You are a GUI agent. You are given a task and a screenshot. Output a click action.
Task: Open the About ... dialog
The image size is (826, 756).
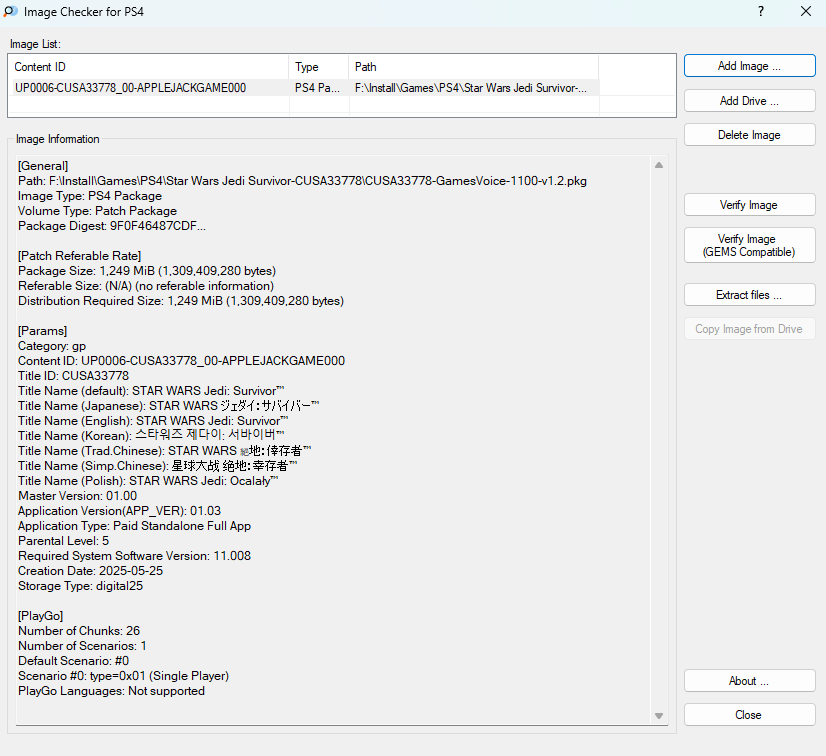pos(749,681)
